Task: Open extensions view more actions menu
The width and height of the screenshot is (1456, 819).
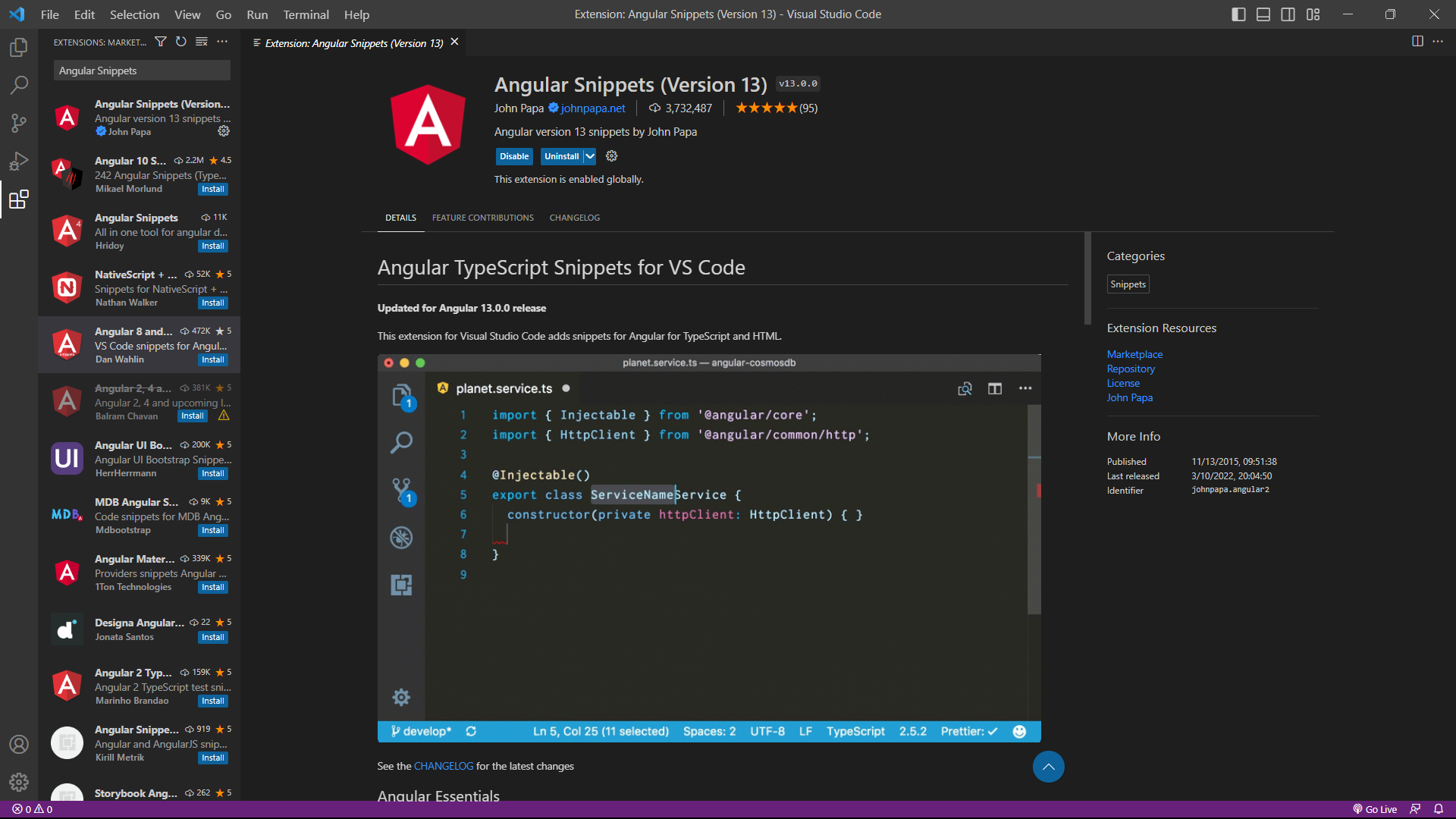Action: point(222,42)
